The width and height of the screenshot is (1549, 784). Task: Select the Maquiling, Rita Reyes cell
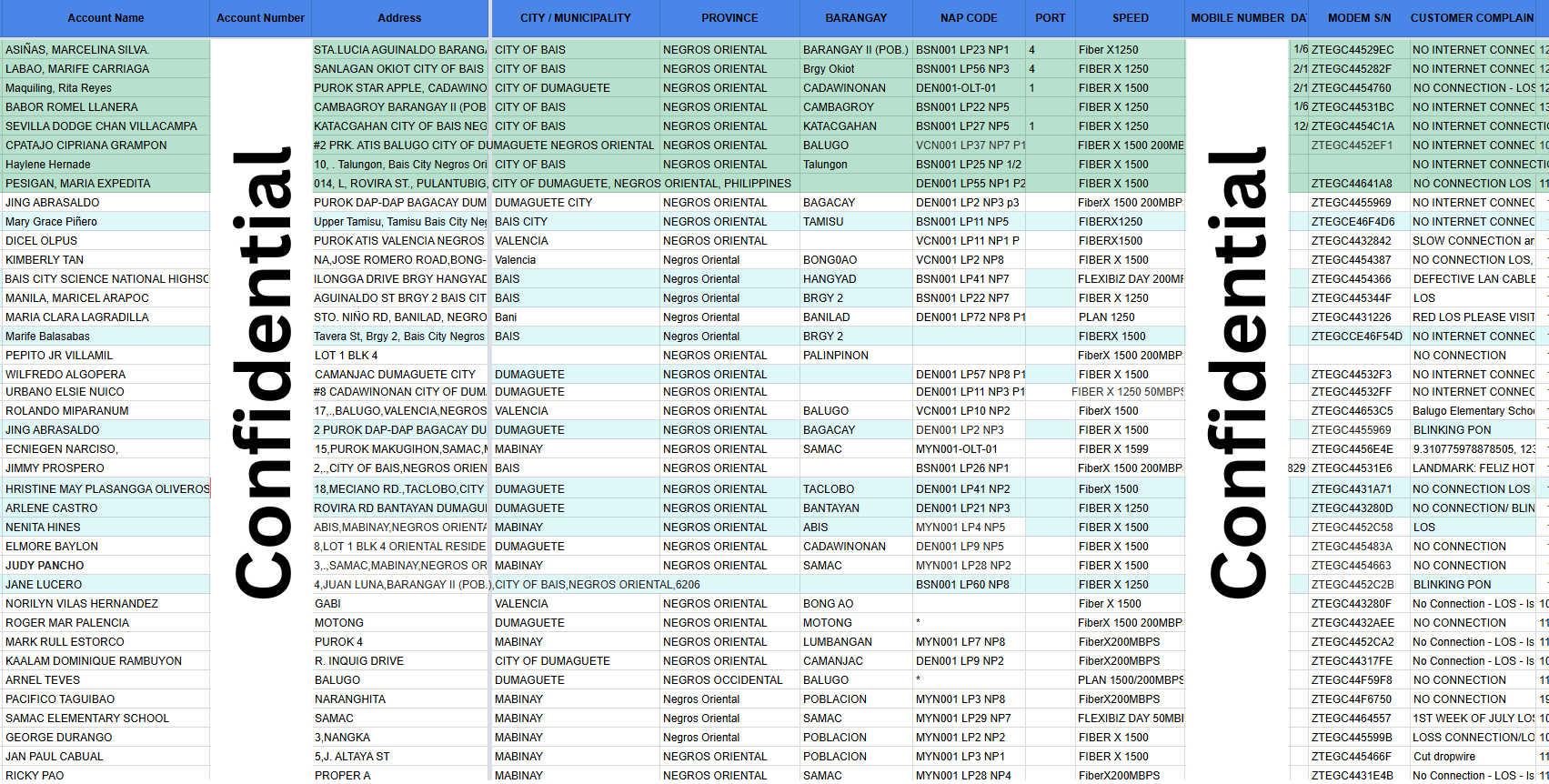click(106, 88)
